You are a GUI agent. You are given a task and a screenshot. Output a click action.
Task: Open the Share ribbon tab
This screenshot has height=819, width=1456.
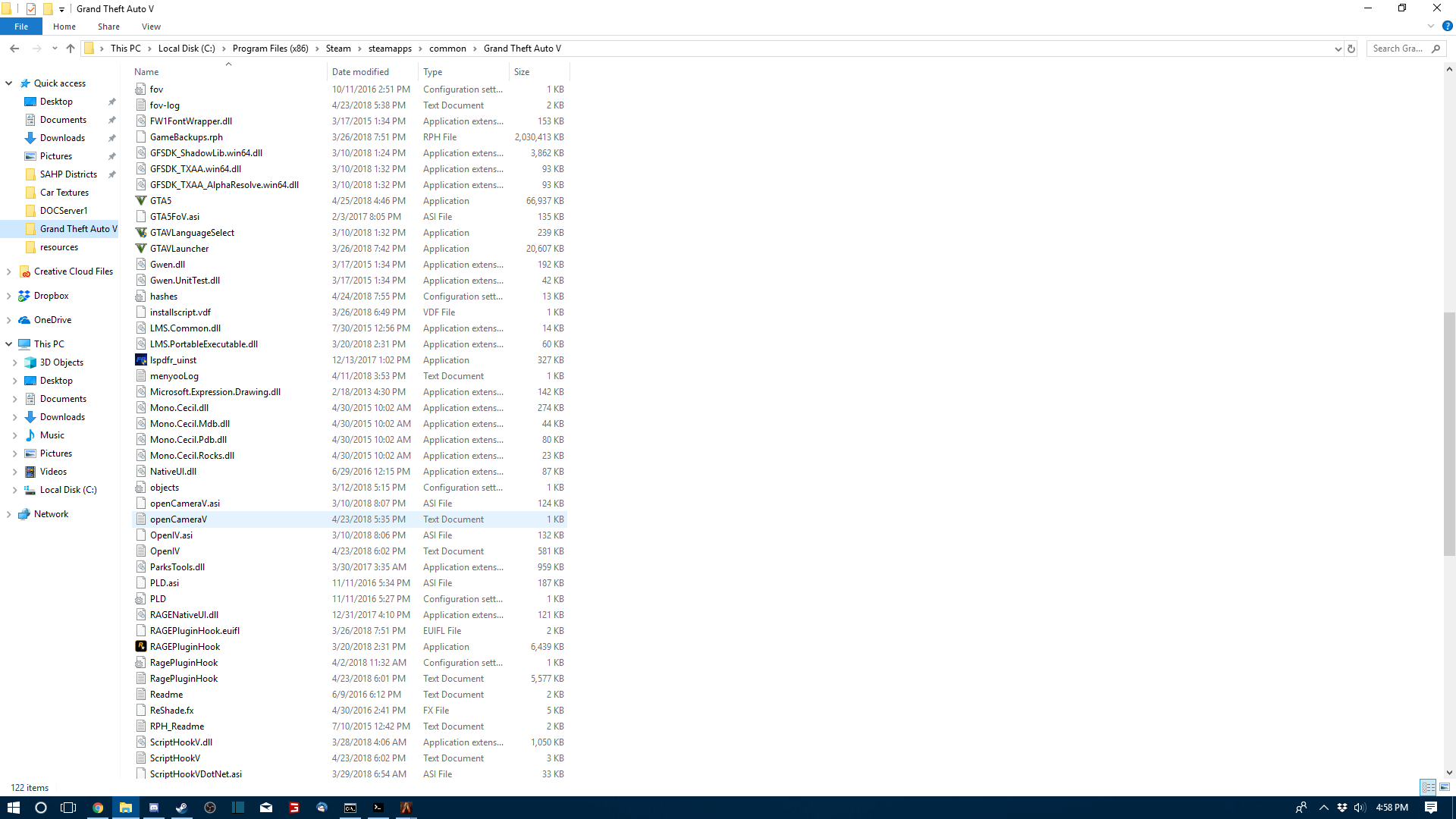[x=108, y=27]
